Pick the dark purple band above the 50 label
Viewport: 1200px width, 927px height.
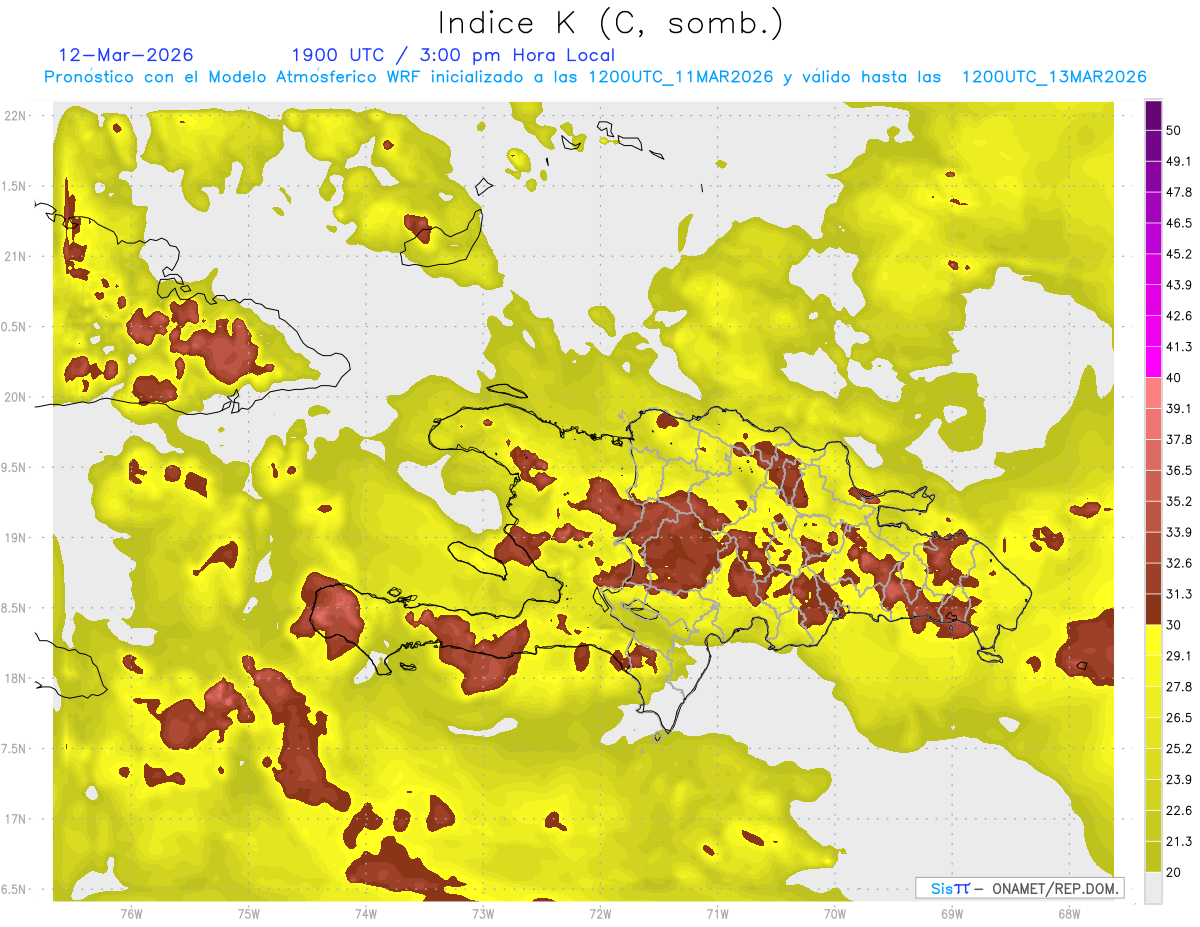pyautogui.click(x=1153, y=116)
